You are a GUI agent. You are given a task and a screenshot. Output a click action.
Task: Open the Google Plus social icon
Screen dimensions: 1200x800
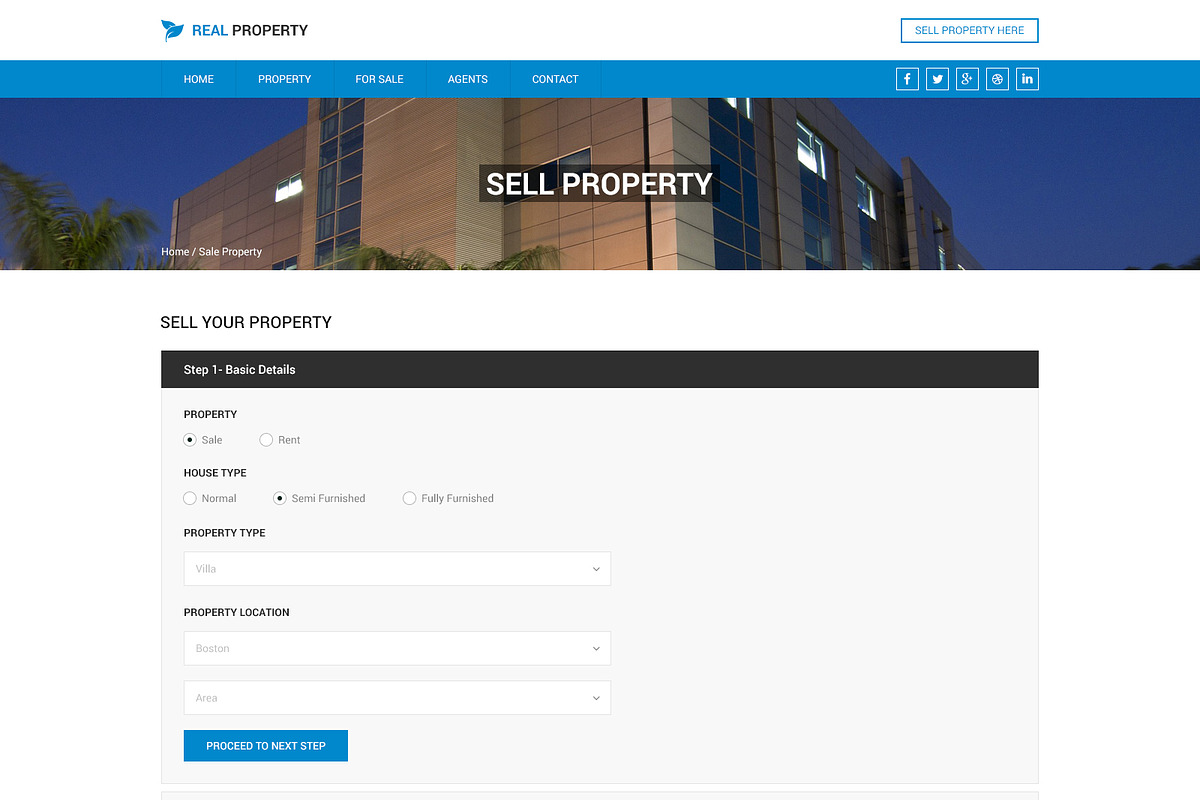click(x=967, y=79)
